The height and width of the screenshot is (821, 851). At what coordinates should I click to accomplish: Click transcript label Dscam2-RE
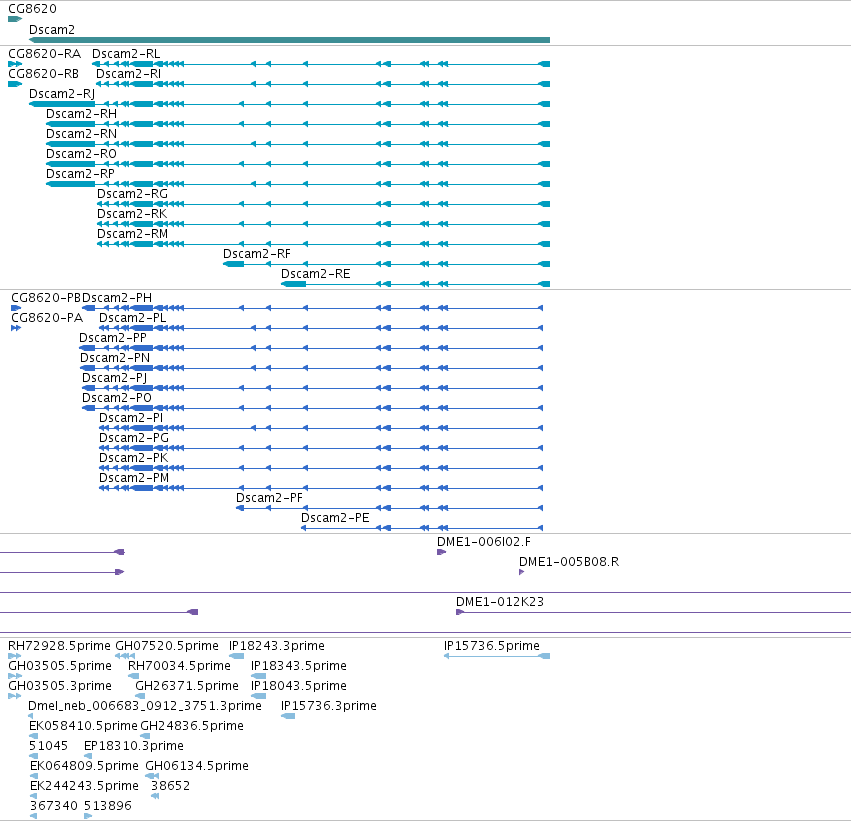tap(315, 274)
